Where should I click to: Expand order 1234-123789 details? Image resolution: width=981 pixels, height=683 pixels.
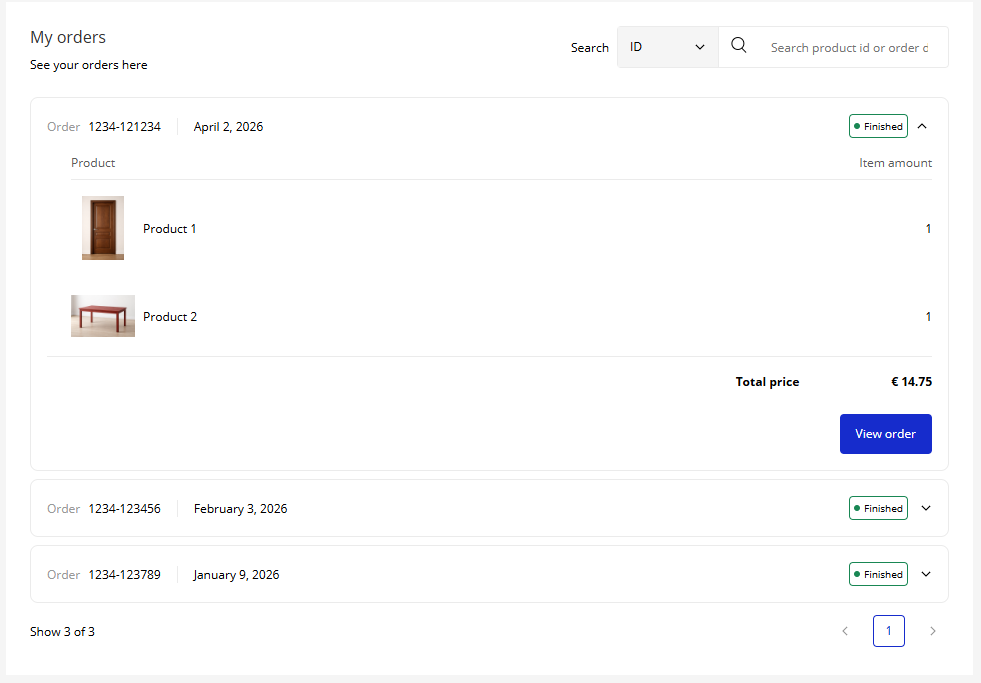[x=925, y=574]
